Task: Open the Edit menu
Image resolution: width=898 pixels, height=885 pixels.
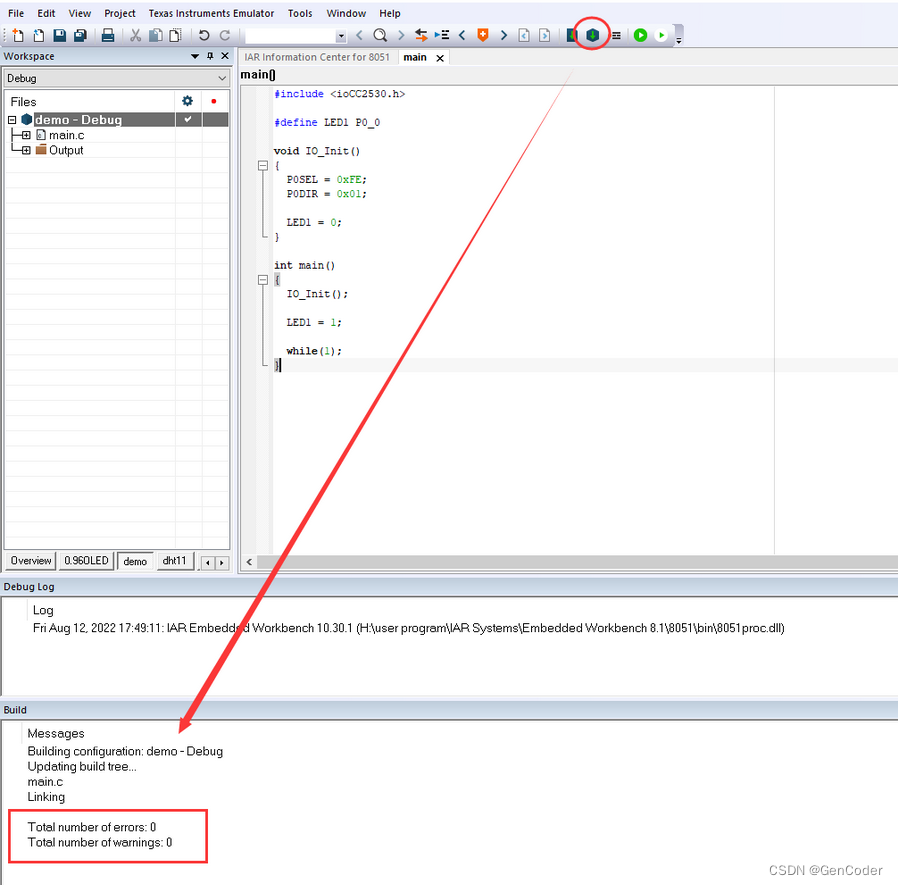Action: click(46, 13)
